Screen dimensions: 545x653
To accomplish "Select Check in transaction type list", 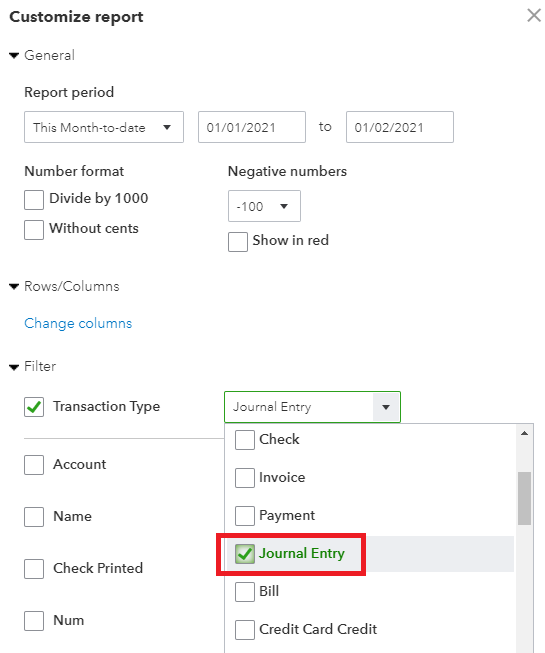I will pos(245,440).
